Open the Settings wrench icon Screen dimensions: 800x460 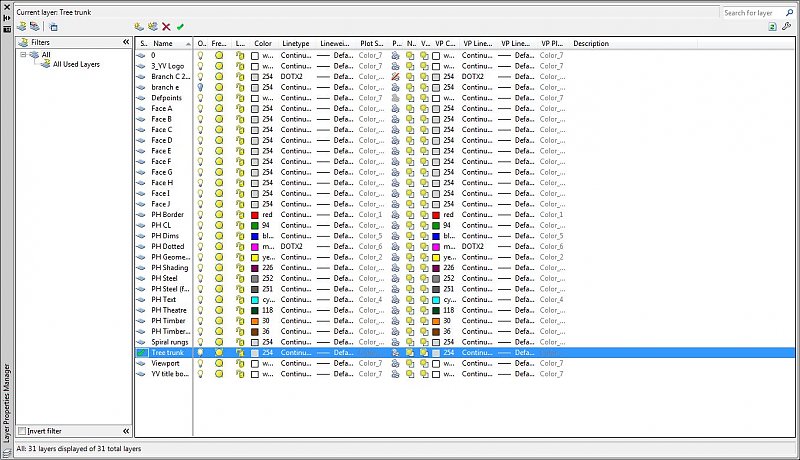point(787,27)
